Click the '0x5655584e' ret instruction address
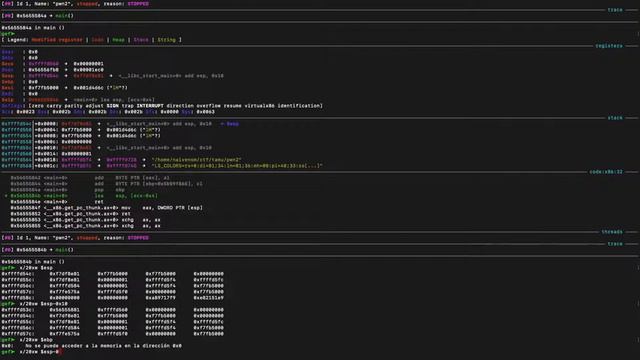Viewport: 640px width, 360px height. click(x=25, y=202)
